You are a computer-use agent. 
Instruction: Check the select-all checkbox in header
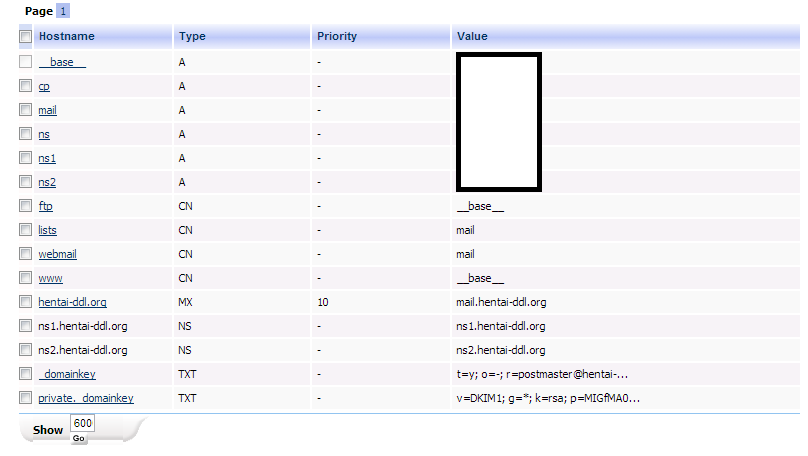[x=25, y=37]
